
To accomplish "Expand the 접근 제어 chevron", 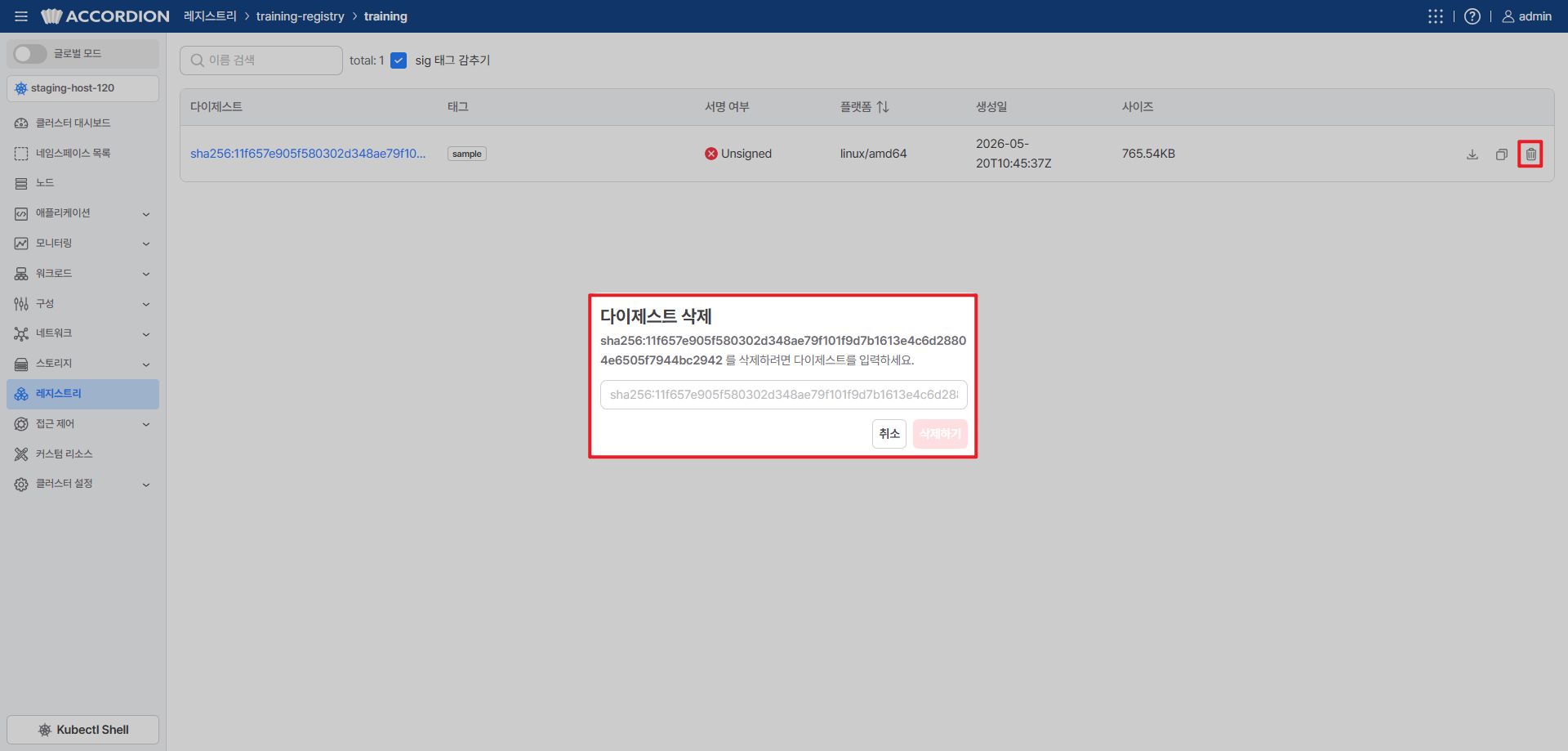I will pos(146,424).
